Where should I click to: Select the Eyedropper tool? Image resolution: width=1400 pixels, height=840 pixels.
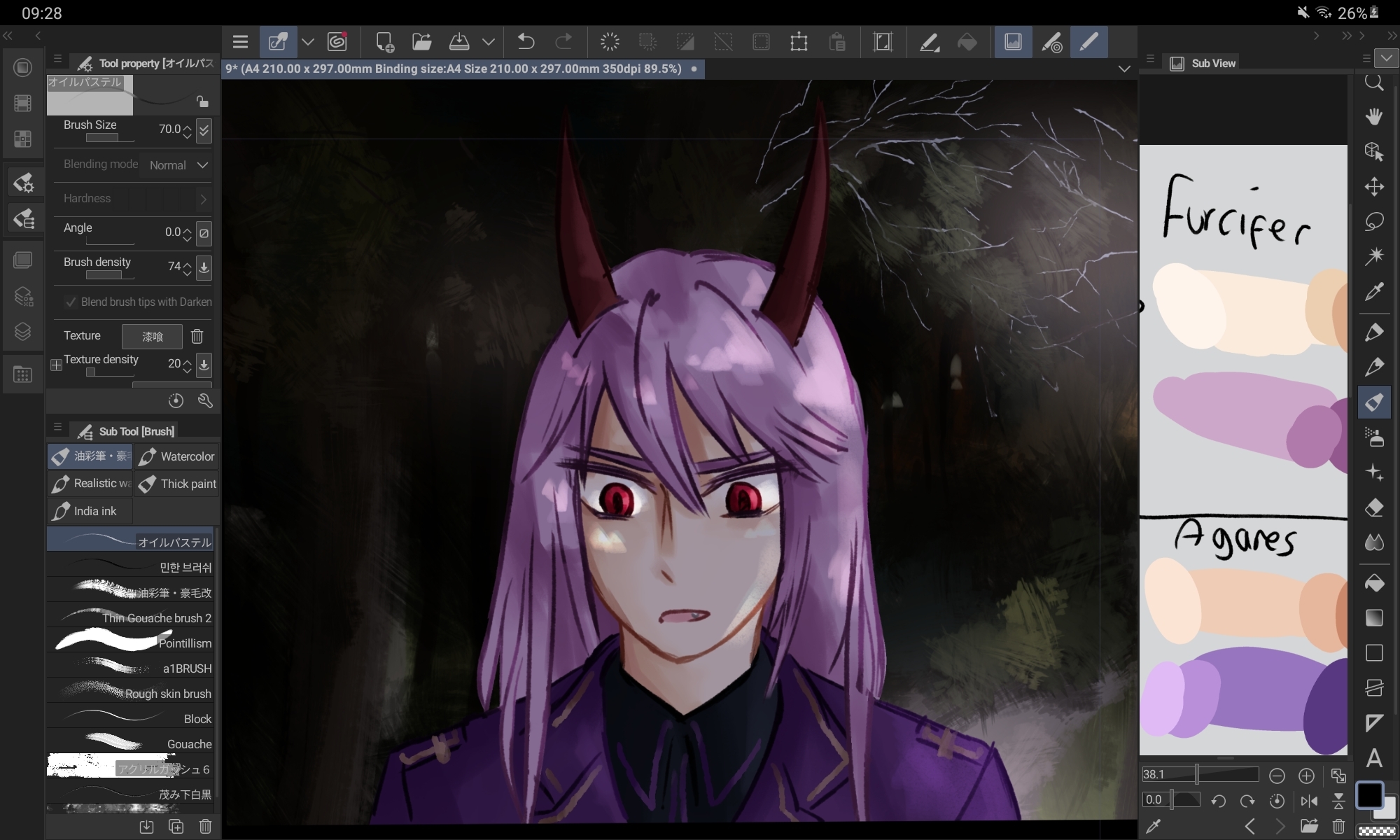point(1373,291)
